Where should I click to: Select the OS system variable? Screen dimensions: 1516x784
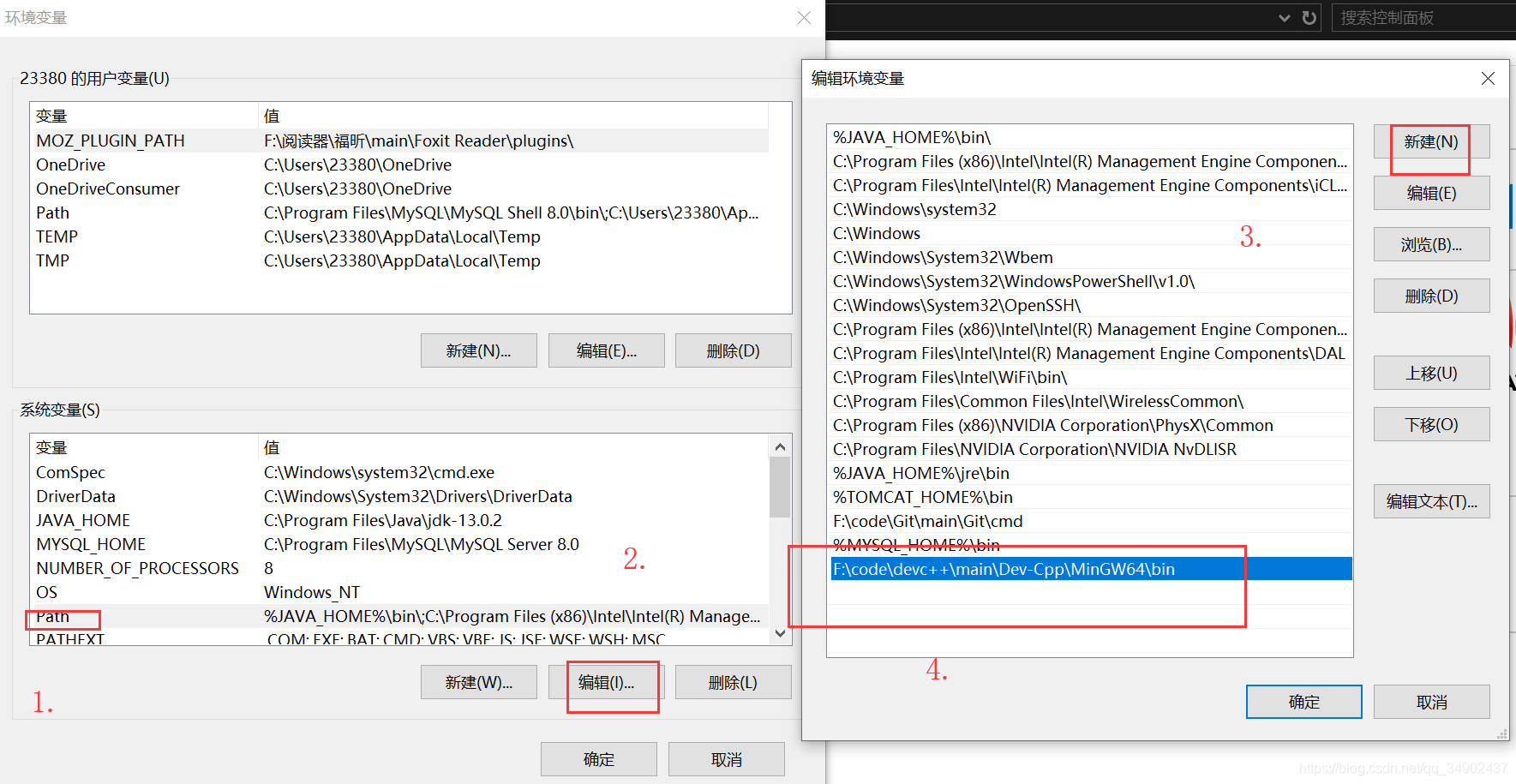(400, 592)
